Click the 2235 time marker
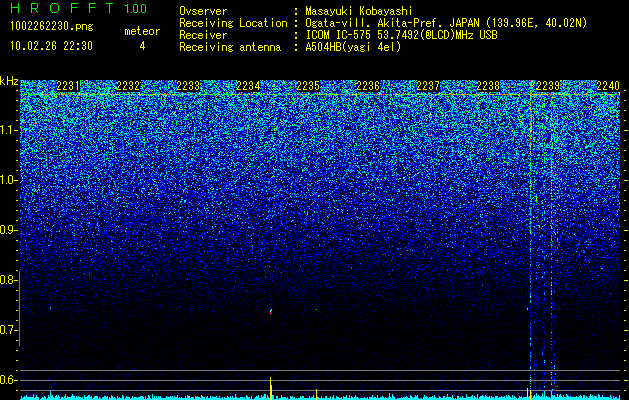Image resolution: width=629 pixels, height=400 pixels. coord(308,86)
